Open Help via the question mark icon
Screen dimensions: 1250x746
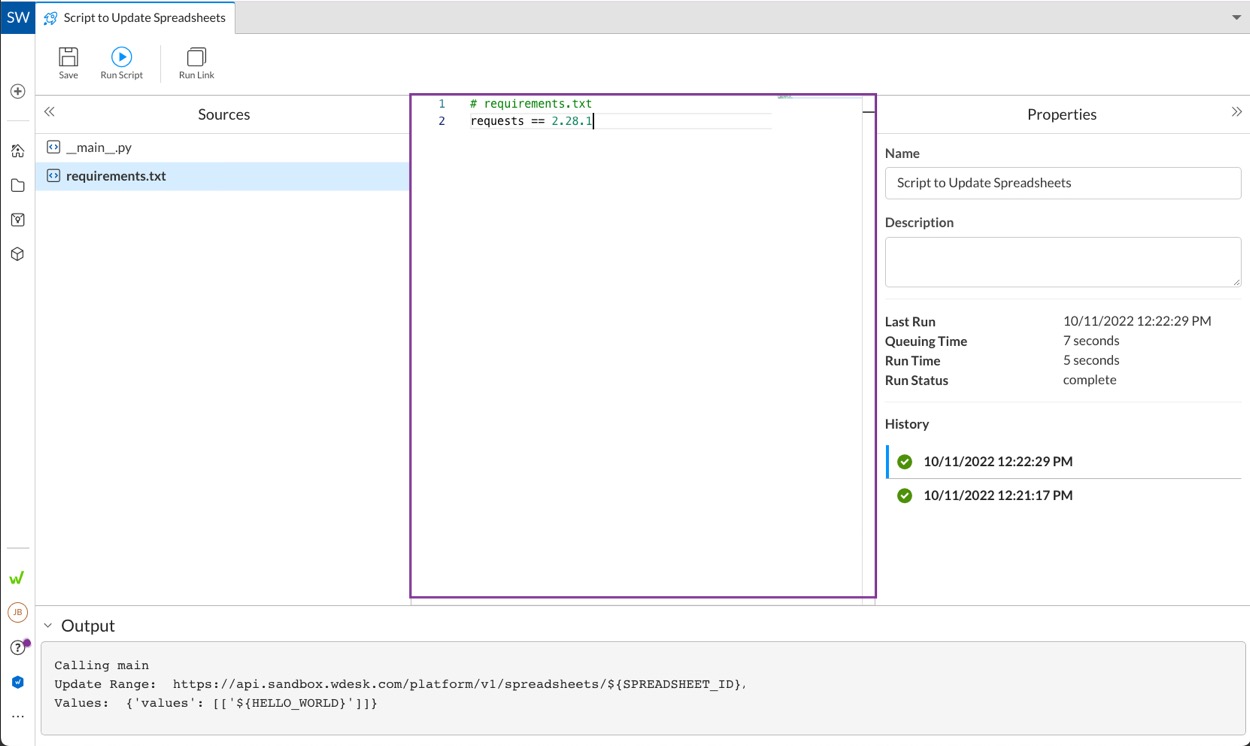pyautogui.click(x=17, y=647)
